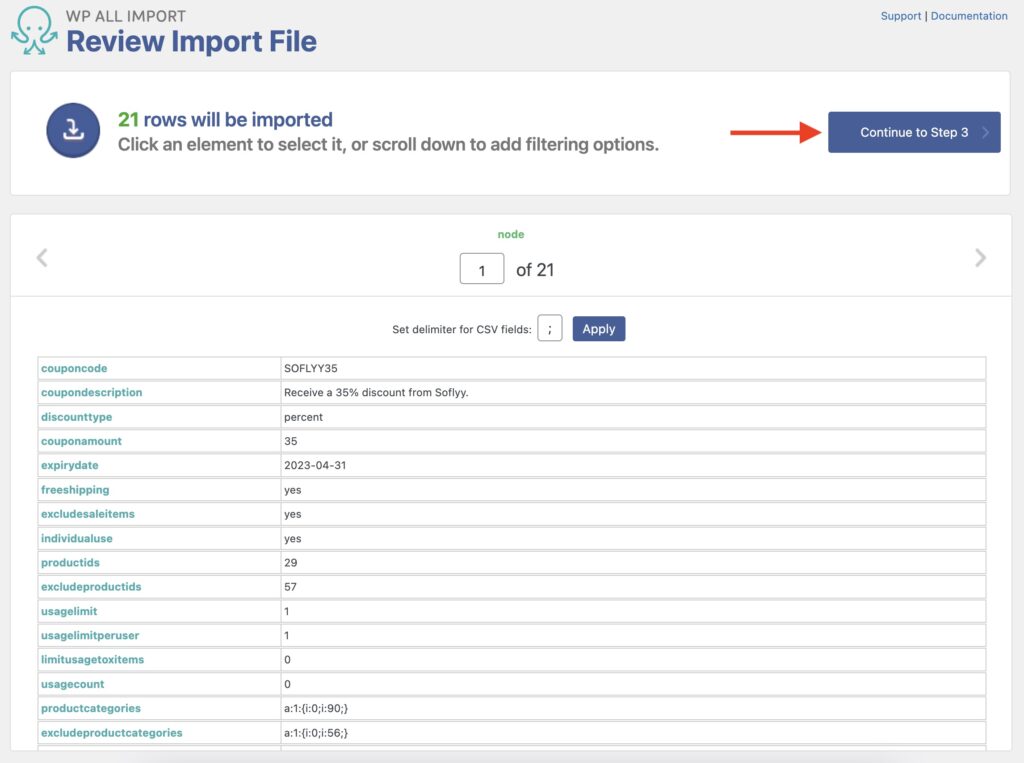The width and height of the screenshot is (1024, 763).
Task: Select the expirydate element
Action: click(69, 465)
